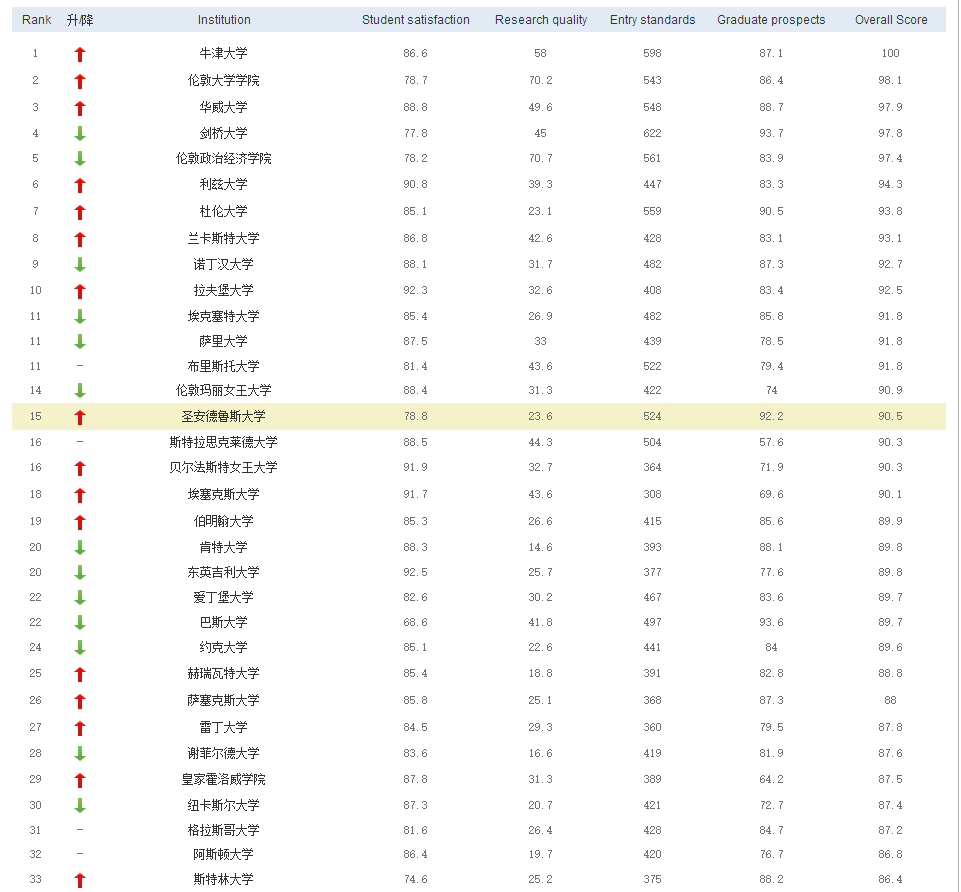961x892 pixels.
Task: Click red up arrow in 华威大学 row
Action: (x=80, y=109)
